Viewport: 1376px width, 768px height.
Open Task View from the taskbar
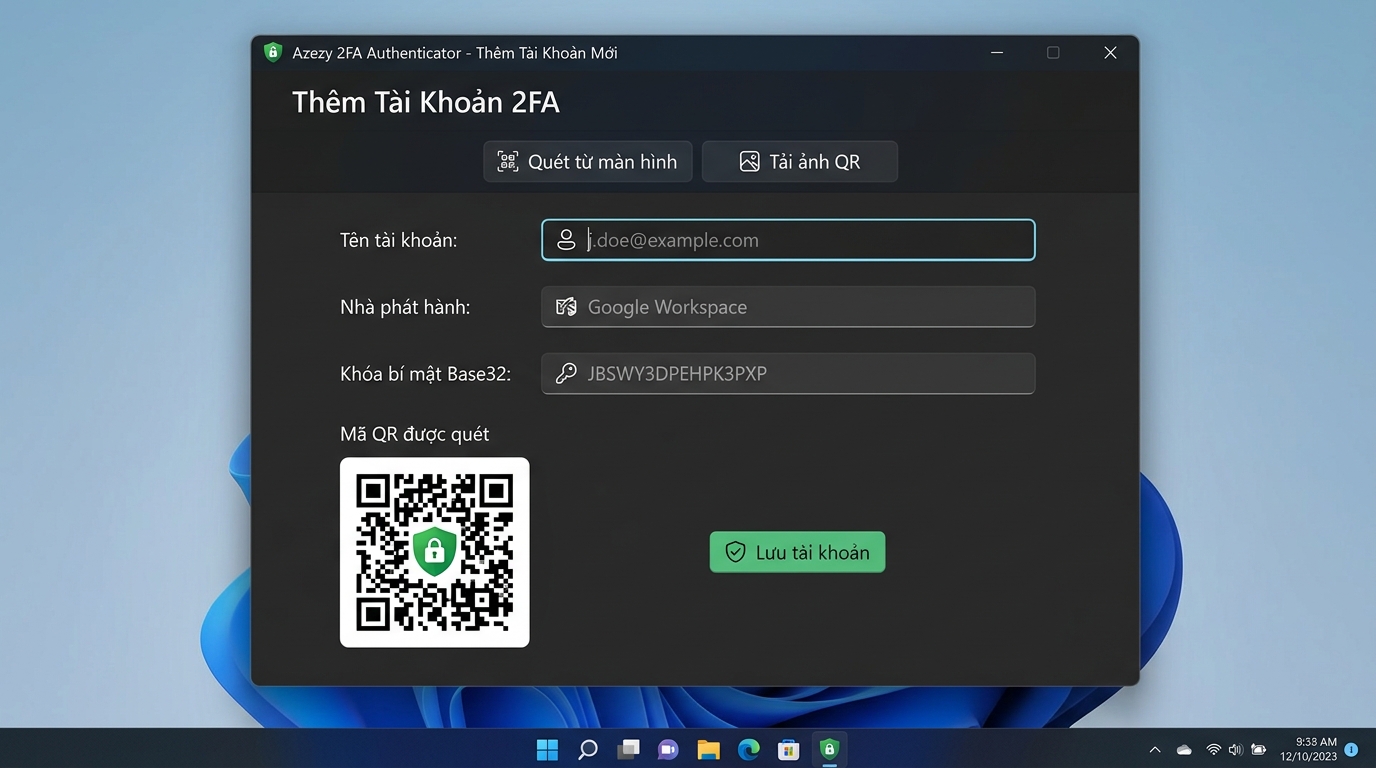(628, 749)
